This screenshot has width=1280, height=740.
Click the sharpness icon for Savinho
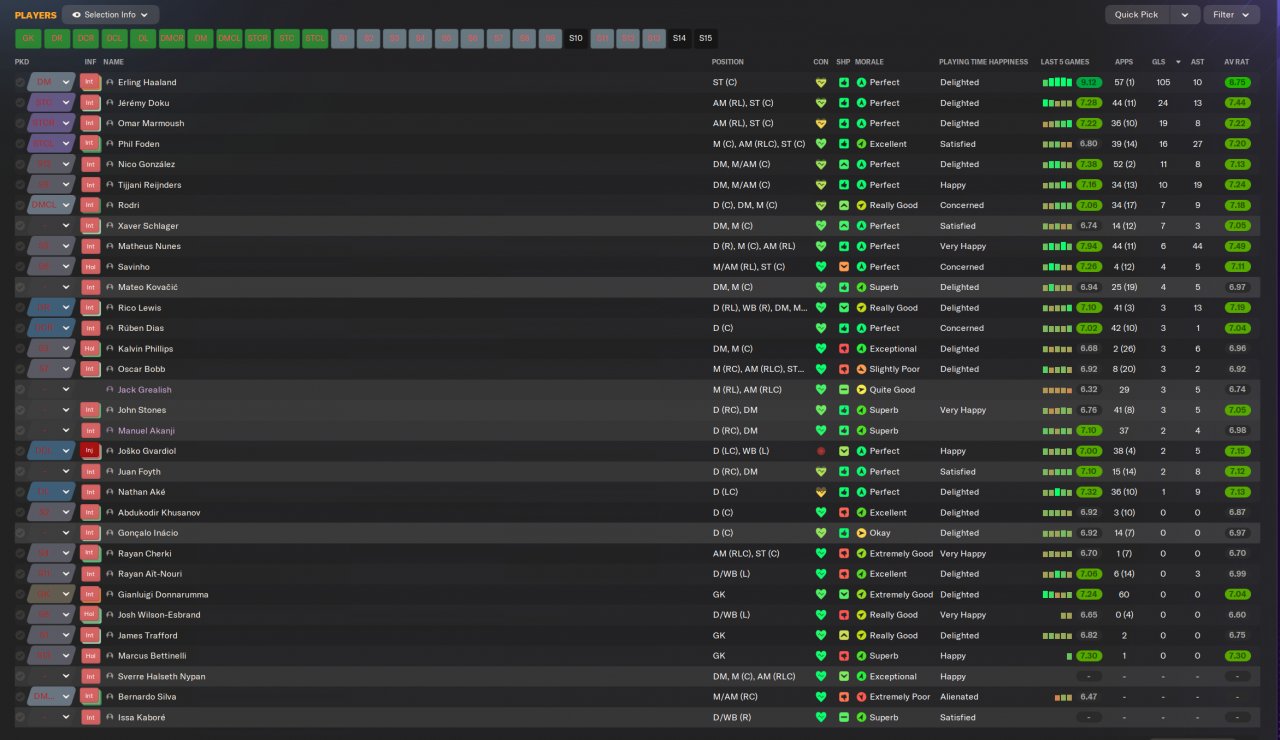(844, 267)
